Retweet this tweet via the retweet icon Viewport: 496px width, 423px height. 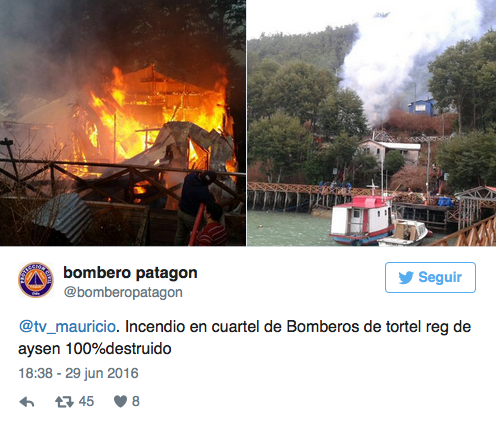(64, 402)
